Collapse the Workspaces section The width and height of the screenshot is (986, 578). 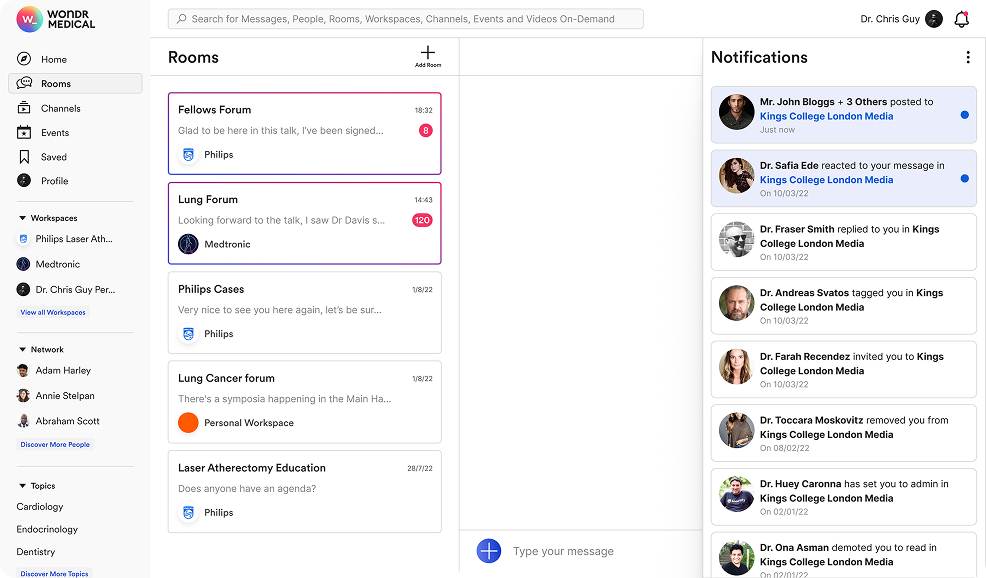(x=23, y=218)
